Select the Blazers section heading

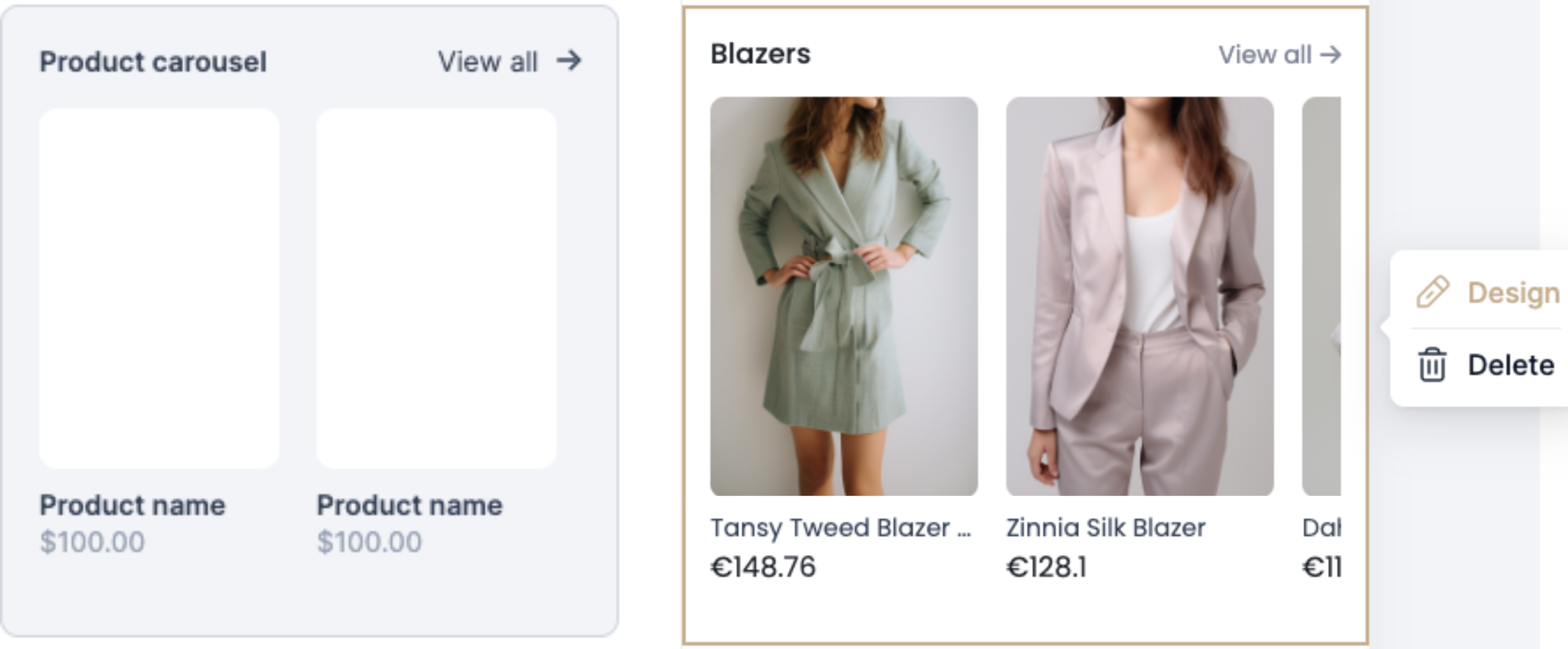coord(760,54)
